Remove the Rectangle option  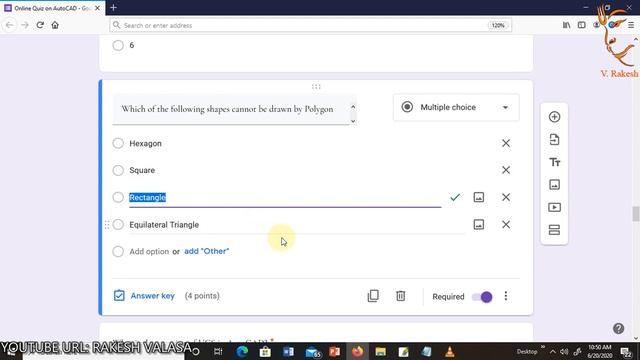(x=506, y=197)
